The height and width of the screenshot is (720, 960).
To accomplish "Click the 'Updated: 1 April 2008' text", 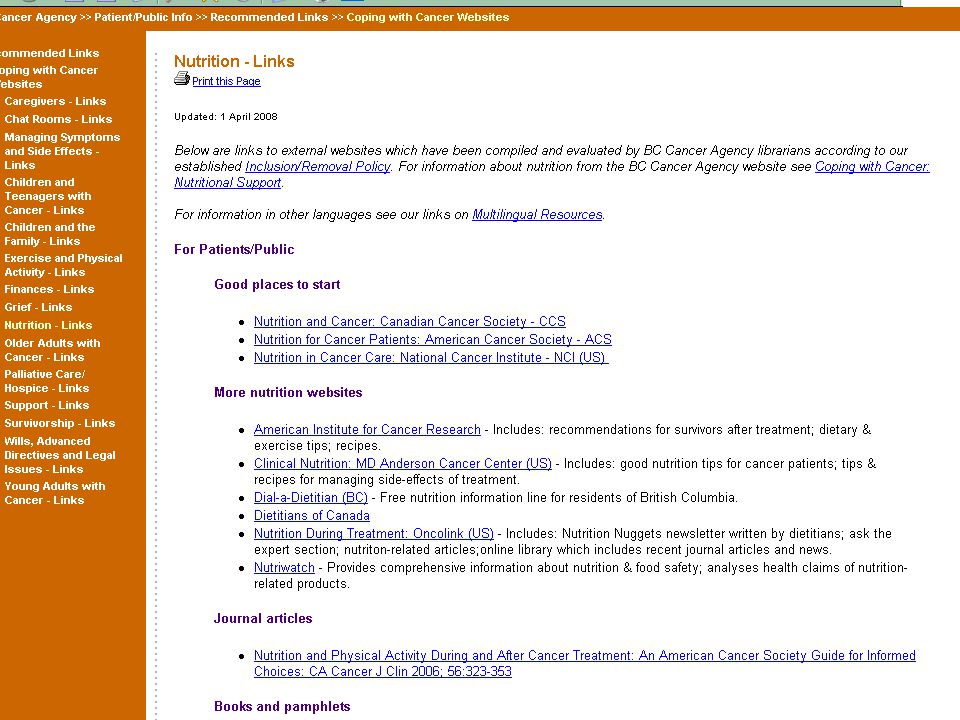I will tap(225, 116).
